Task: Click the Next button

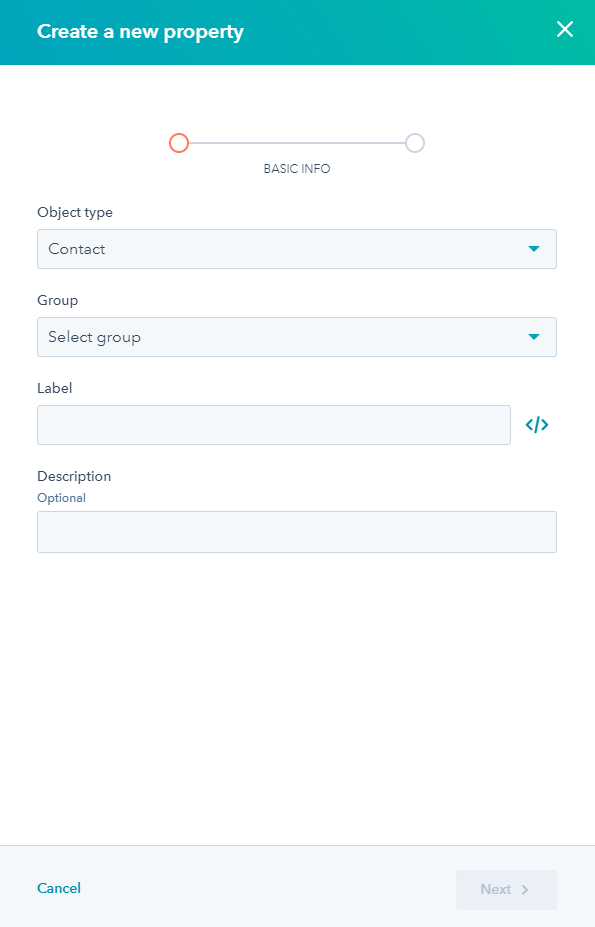Action: (506, 890)
